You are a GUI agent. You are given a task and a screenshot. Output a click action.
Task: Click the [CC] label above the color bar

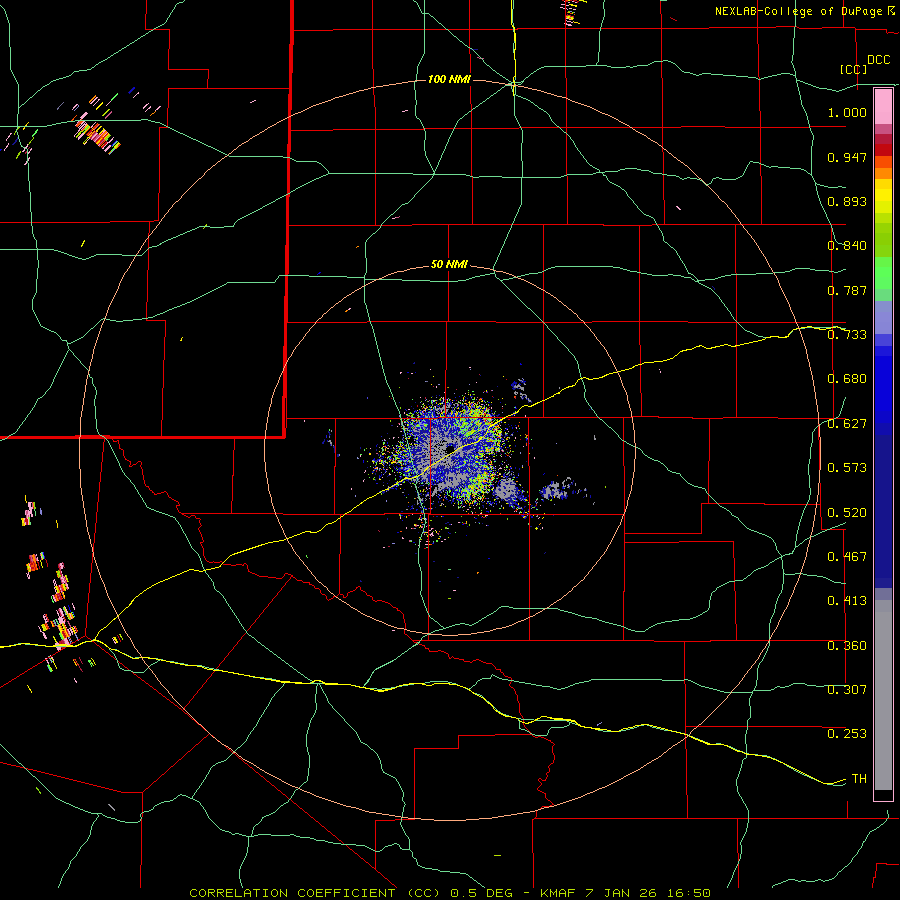(x=854, y=69)
